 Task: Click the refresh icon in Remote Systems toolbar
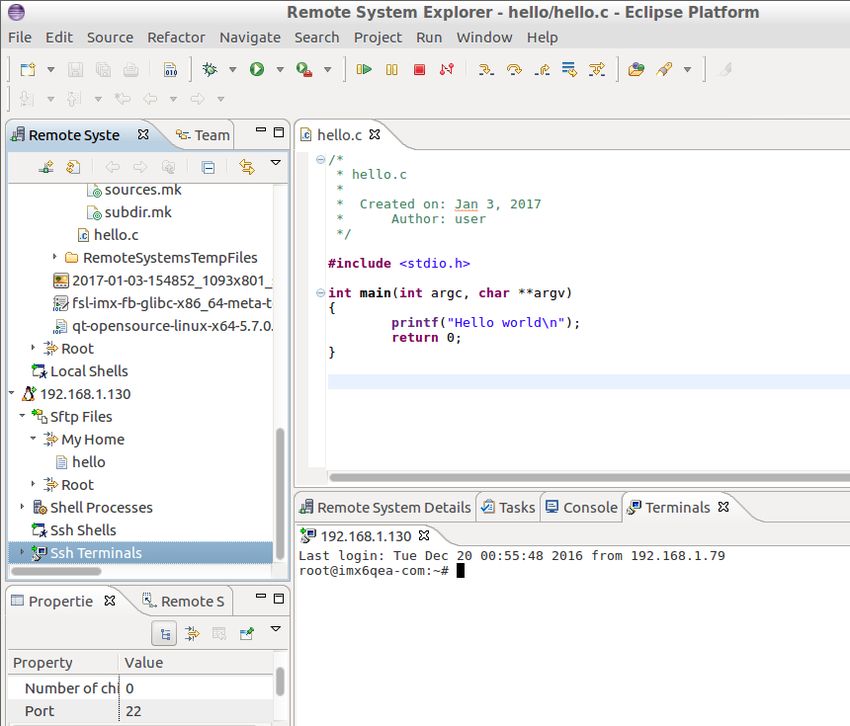point(73,167)
